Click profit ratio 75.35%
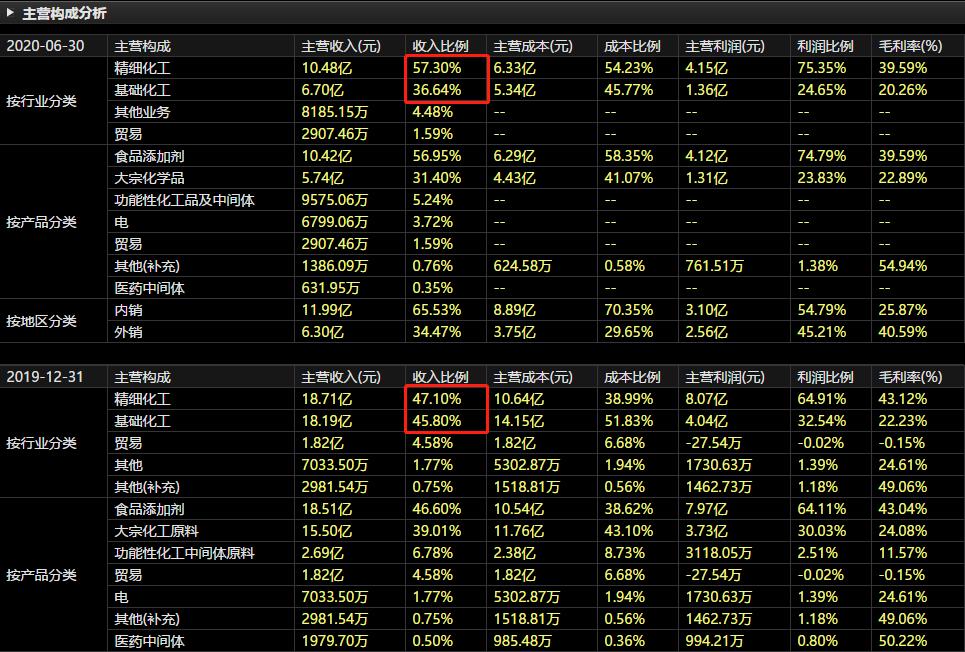 coord(822,68)
